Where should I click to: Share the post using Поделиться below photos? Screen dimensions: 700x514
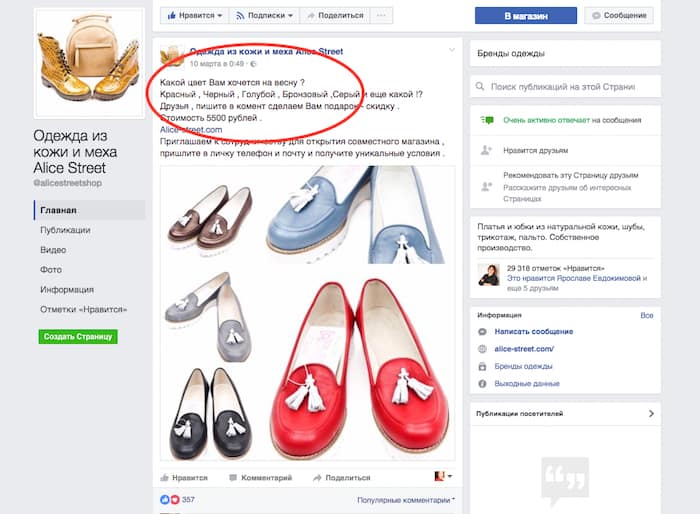click(340, 478)
